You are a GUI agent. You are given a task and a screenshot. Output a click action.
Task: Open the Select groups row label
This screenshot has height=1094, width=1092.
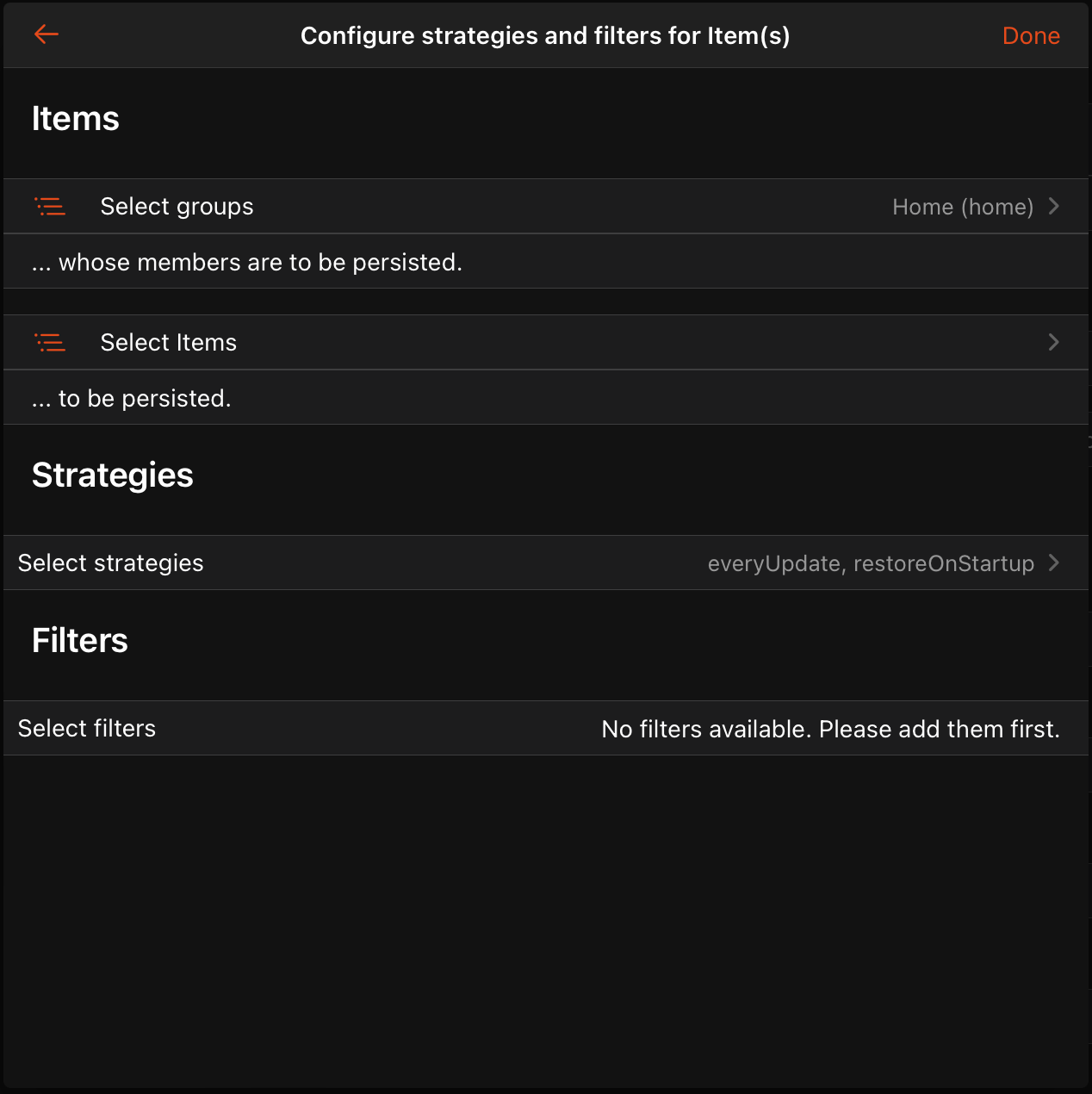[177, 207]
